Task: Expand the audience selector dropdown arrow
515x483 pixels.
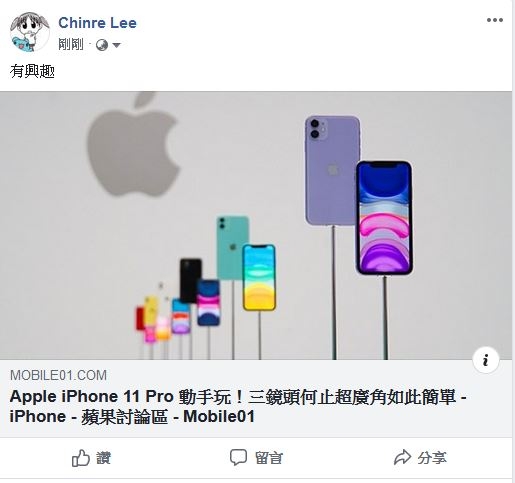Action: pos(116,45)
